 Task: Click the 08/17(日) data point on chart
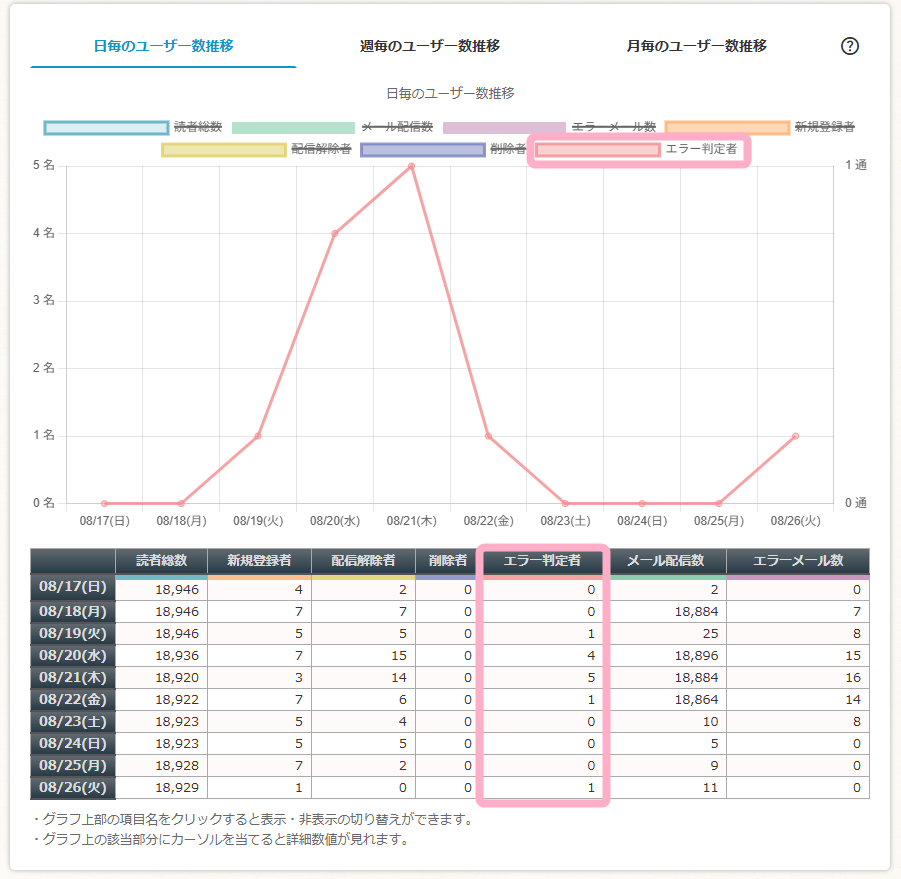pos(104,503)
